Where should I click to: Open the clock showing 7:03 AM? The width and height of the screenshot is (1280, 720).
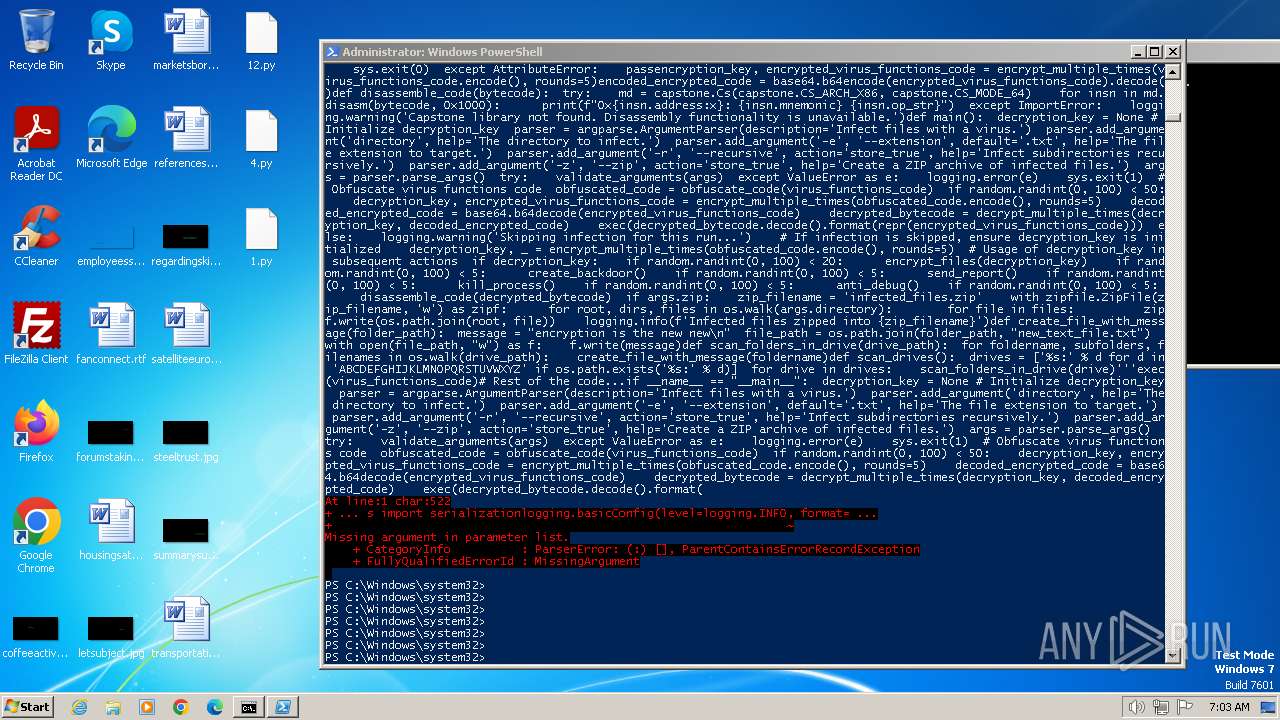tap(1228, 707)
